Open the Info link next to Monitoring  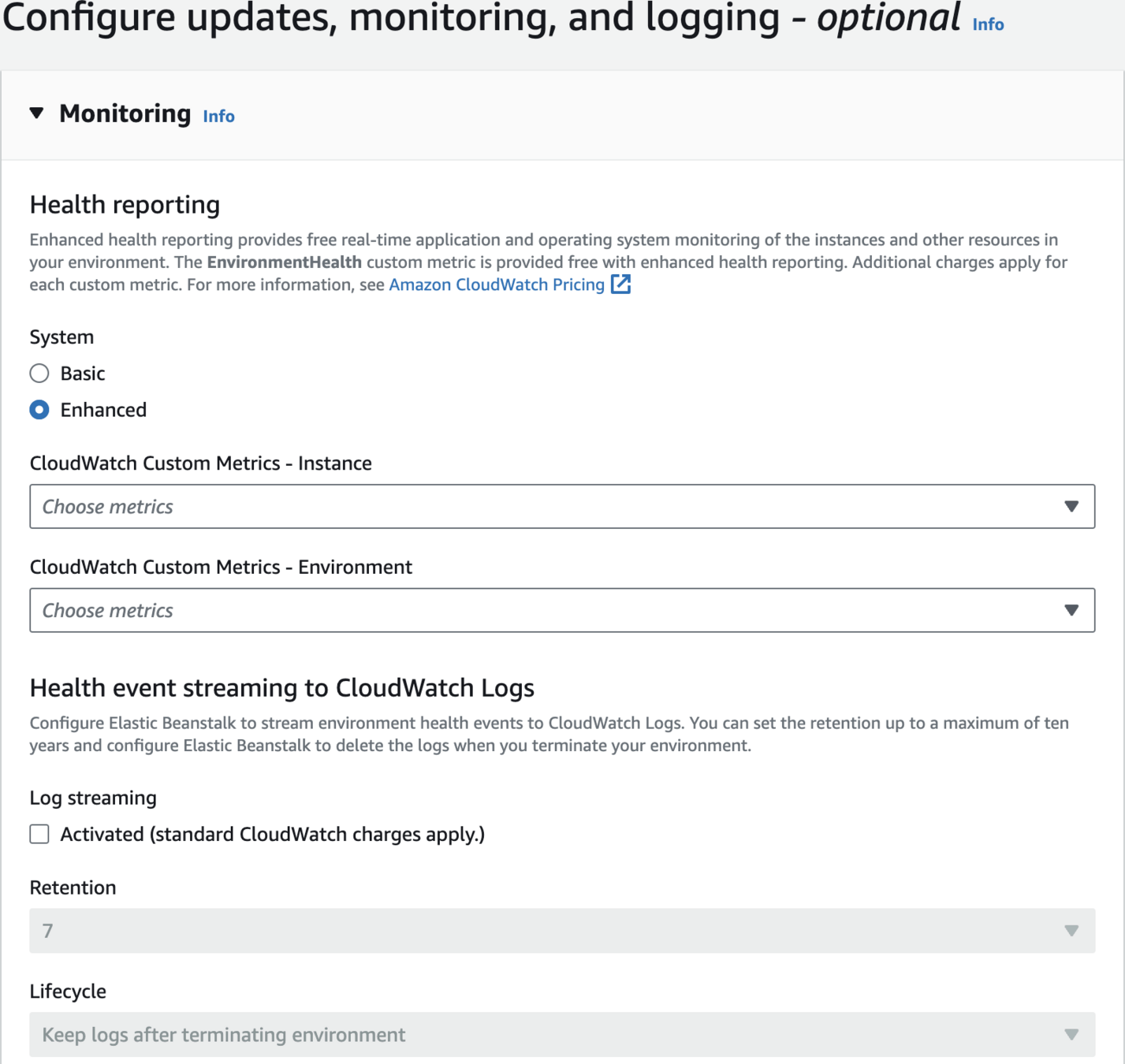tap(218, 116)
